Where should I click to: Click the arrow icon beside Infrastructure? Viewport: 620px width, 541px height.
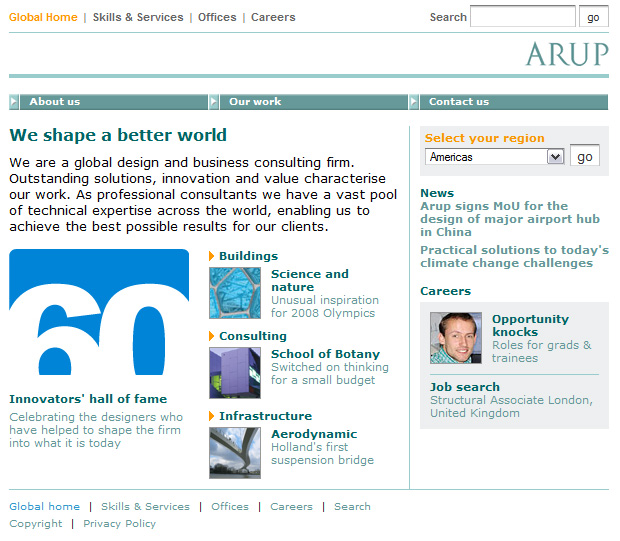pyautogui.click(x=212, y=416)
